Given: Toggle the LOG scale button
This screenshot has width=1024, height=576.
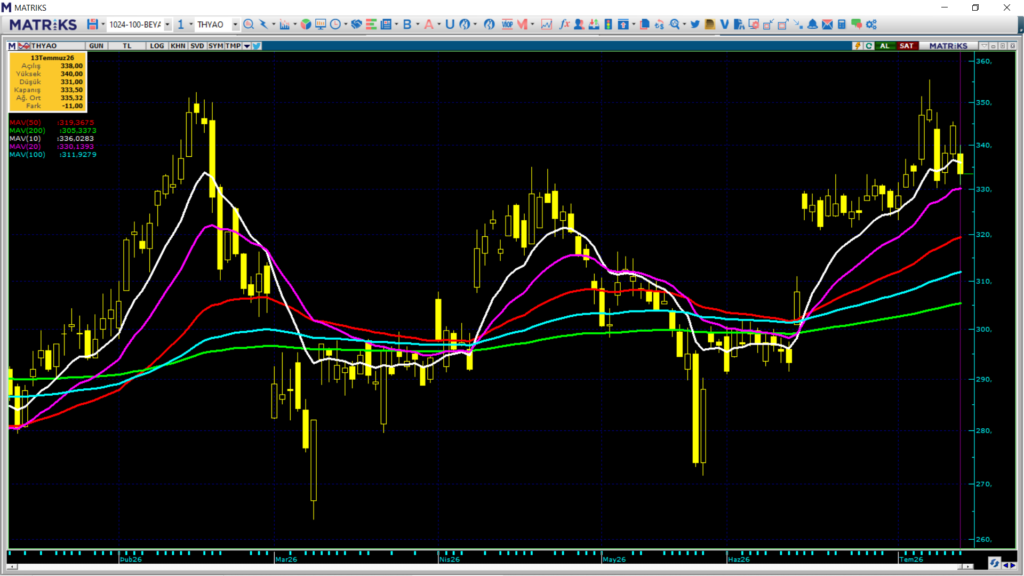Looking at the screenshot, I should (x=157, y=46).
